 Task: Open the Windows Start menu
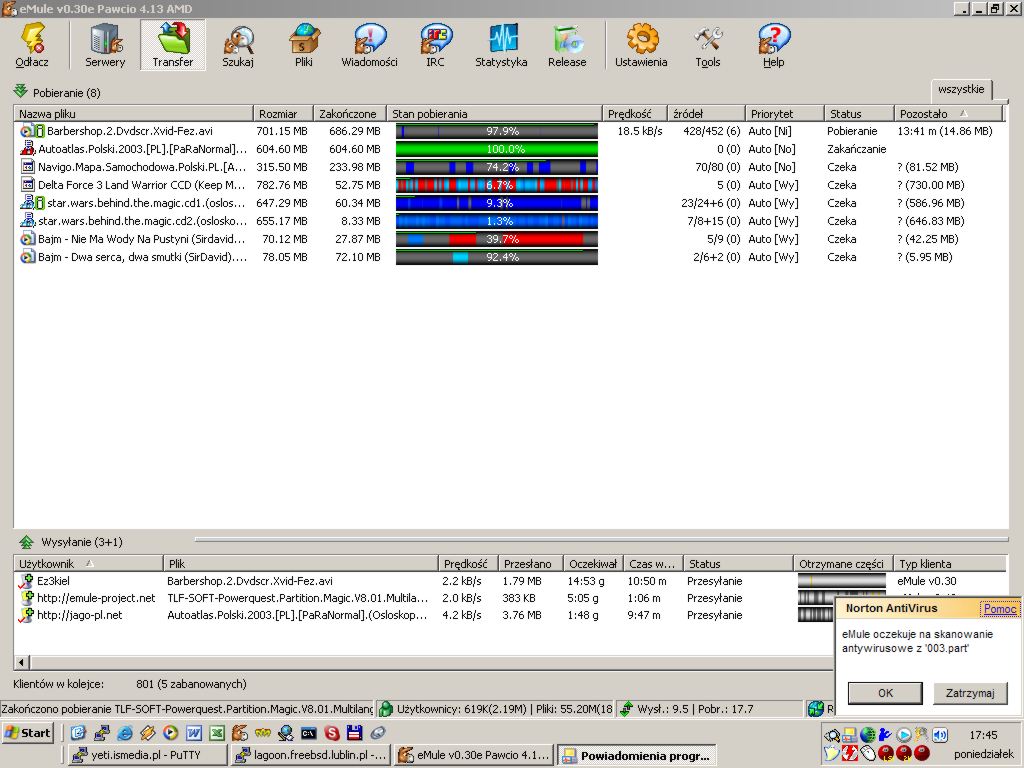click(x=27, y=733)
